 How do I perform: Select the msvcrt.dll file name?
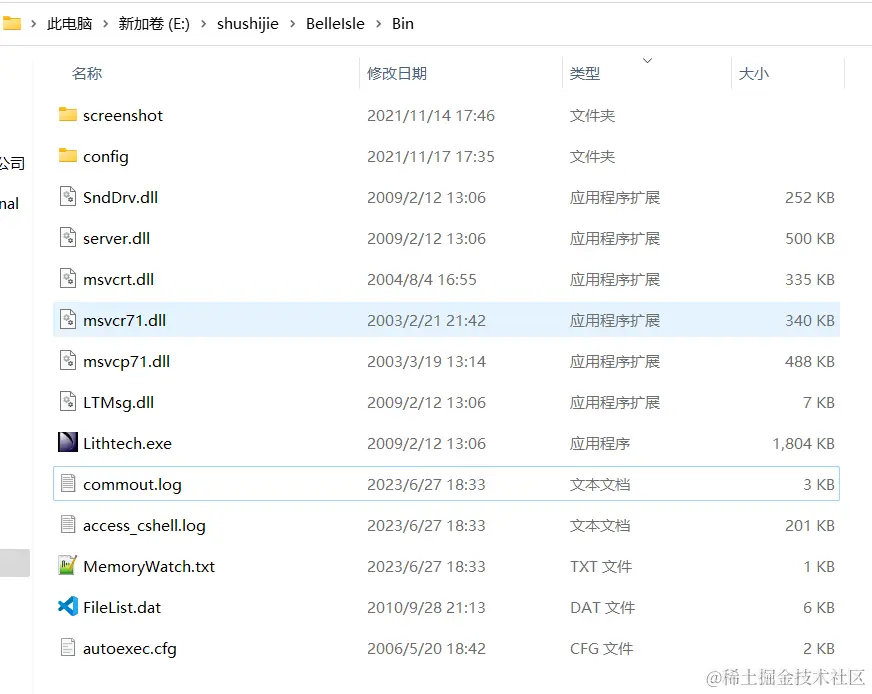(118, 280)
